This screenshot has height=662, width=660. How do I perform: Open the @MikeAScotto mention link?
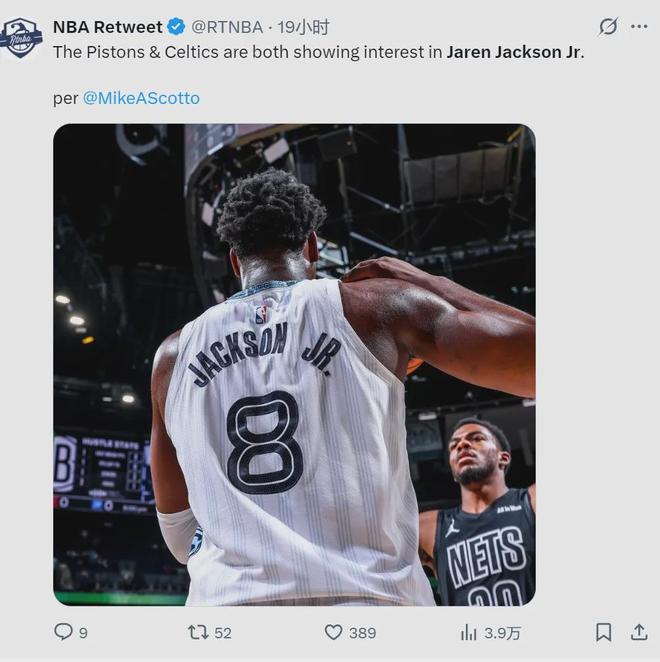pyautogui.click(x=141, y=98)
